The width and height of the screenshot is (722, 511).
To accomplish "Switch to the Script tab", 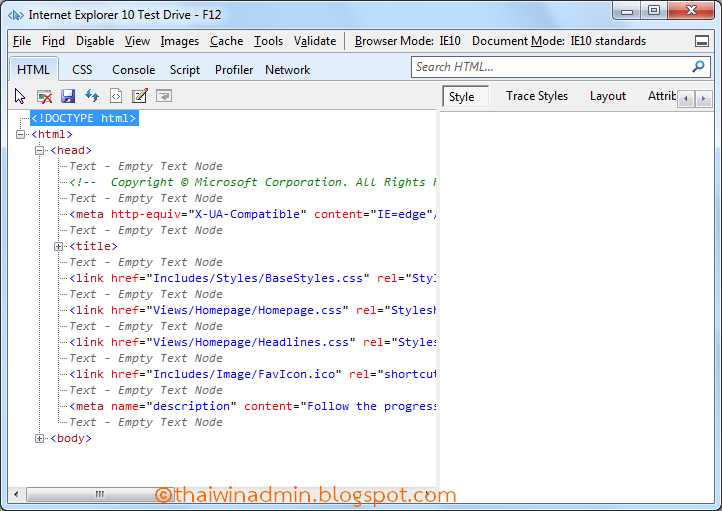I will click(185, 70).
